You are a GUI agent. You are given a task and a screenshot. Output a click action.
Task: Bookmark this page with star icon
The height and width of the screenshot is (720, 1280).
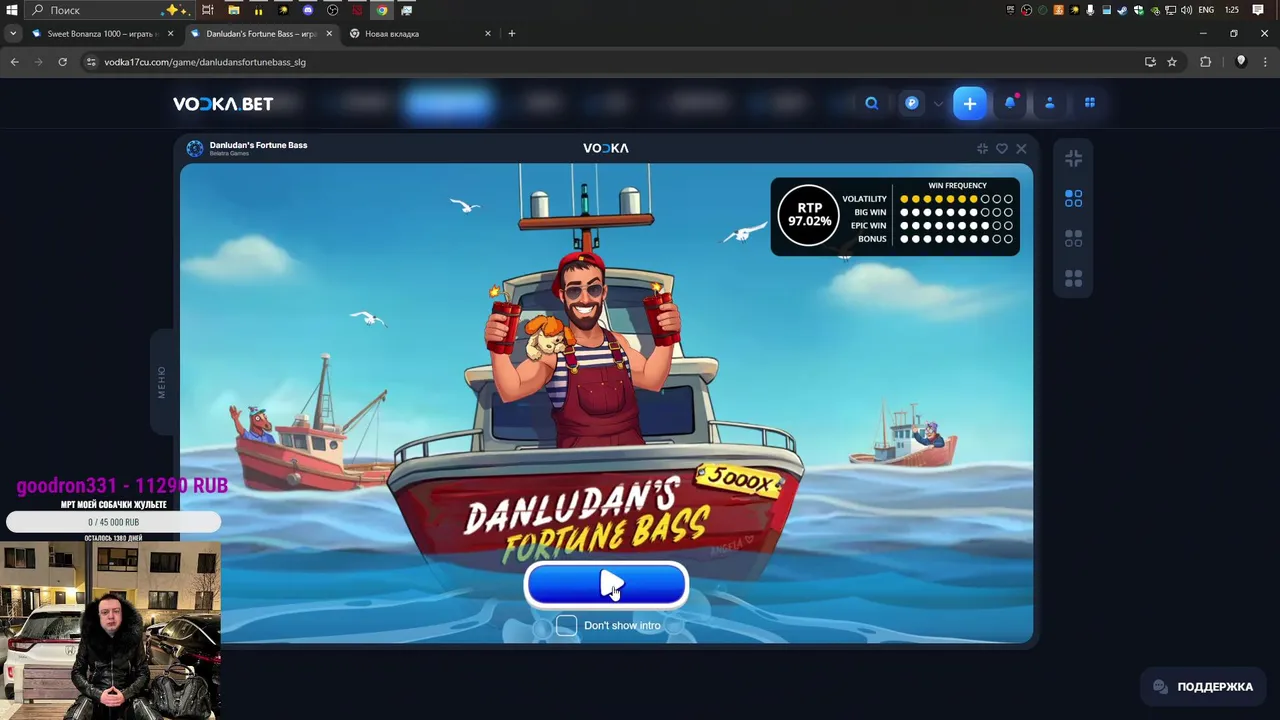[1172, 62]
